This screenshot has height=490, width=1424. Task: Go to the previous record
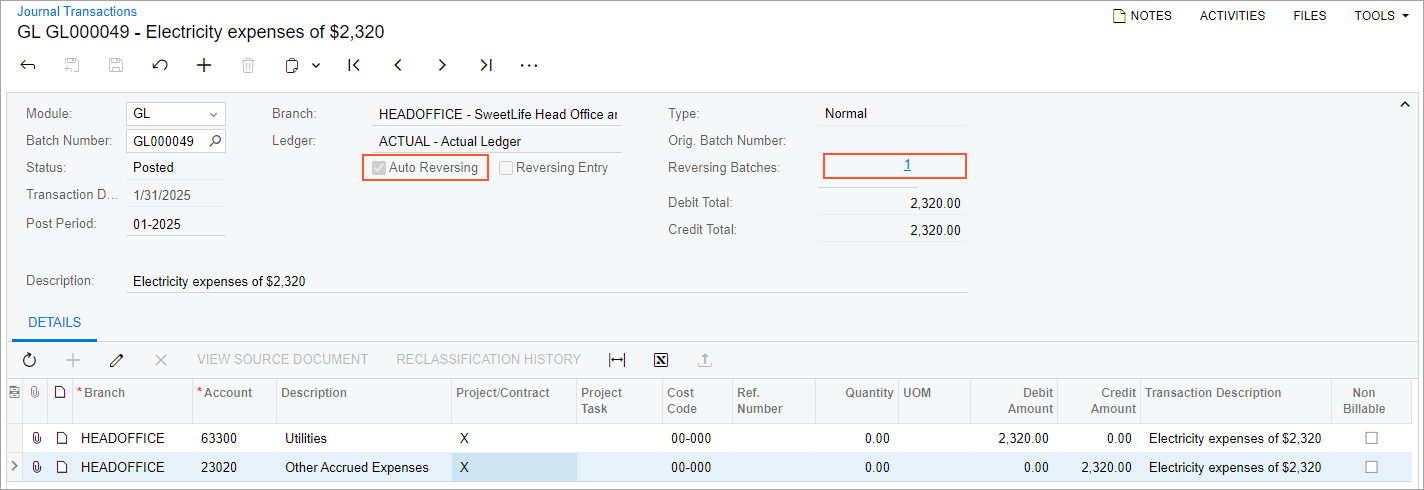(398, 65)
